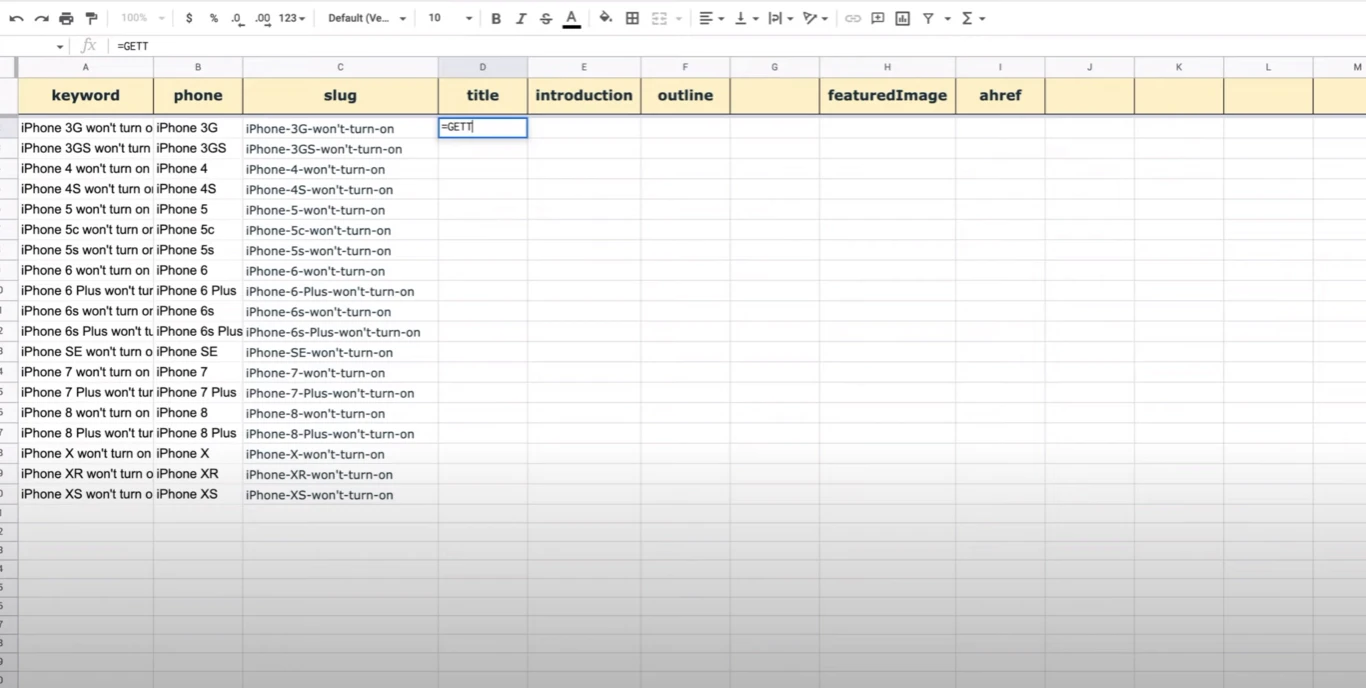
Task: Click the Insert link icon
Action: [x=852, y=18]
